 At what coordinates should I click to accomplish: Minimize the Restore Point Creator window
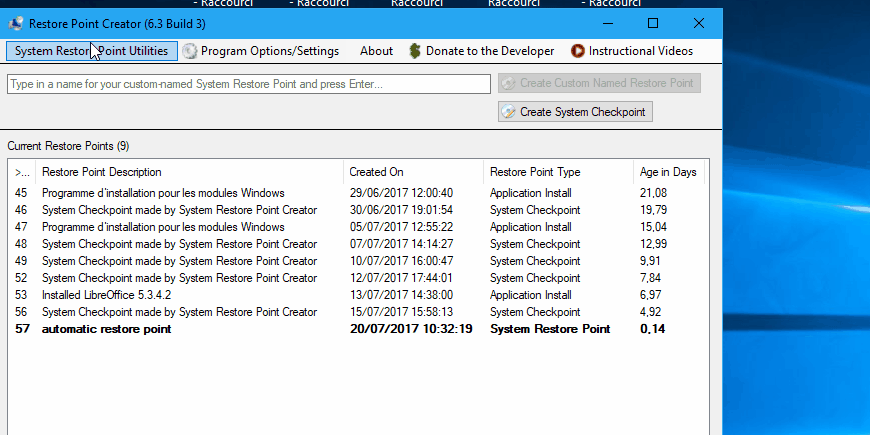(x=608, y=23)
